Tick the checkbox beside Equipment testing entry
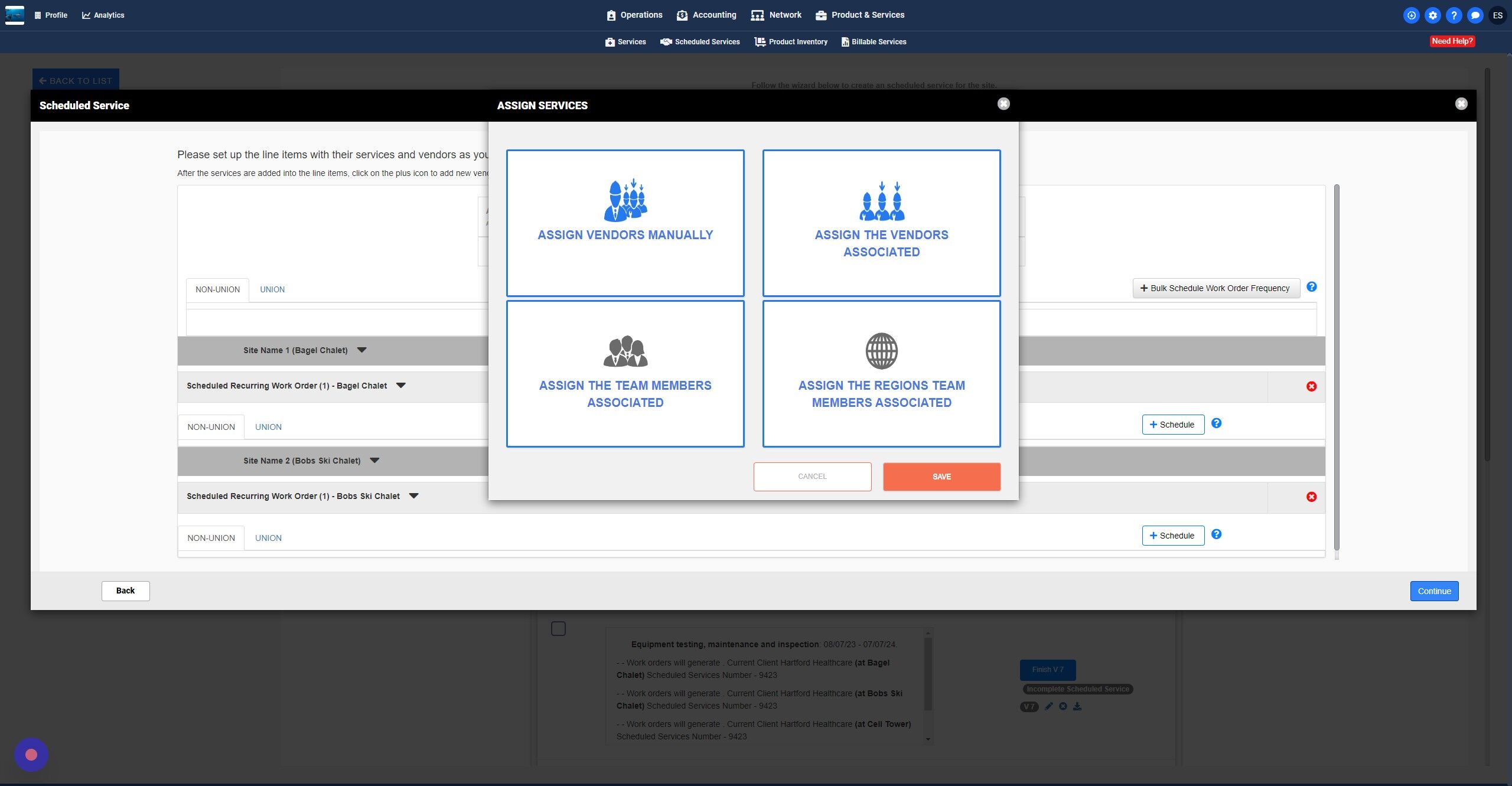Viewport: 1512px width, 786px height. (x=558, y=628)
